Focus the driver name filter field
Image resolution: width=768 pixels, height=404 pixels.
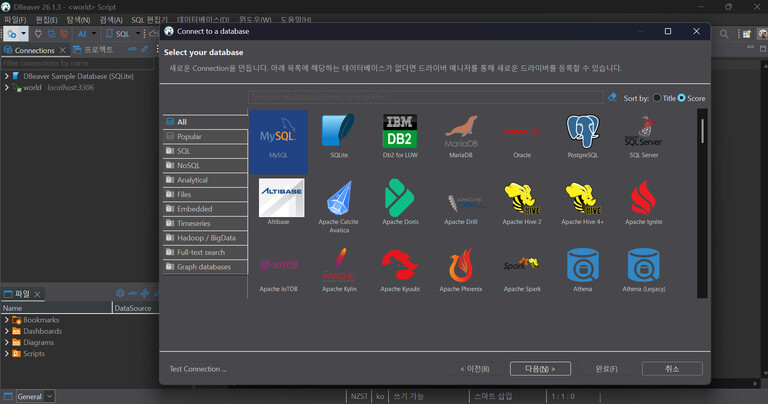point(425,97)
